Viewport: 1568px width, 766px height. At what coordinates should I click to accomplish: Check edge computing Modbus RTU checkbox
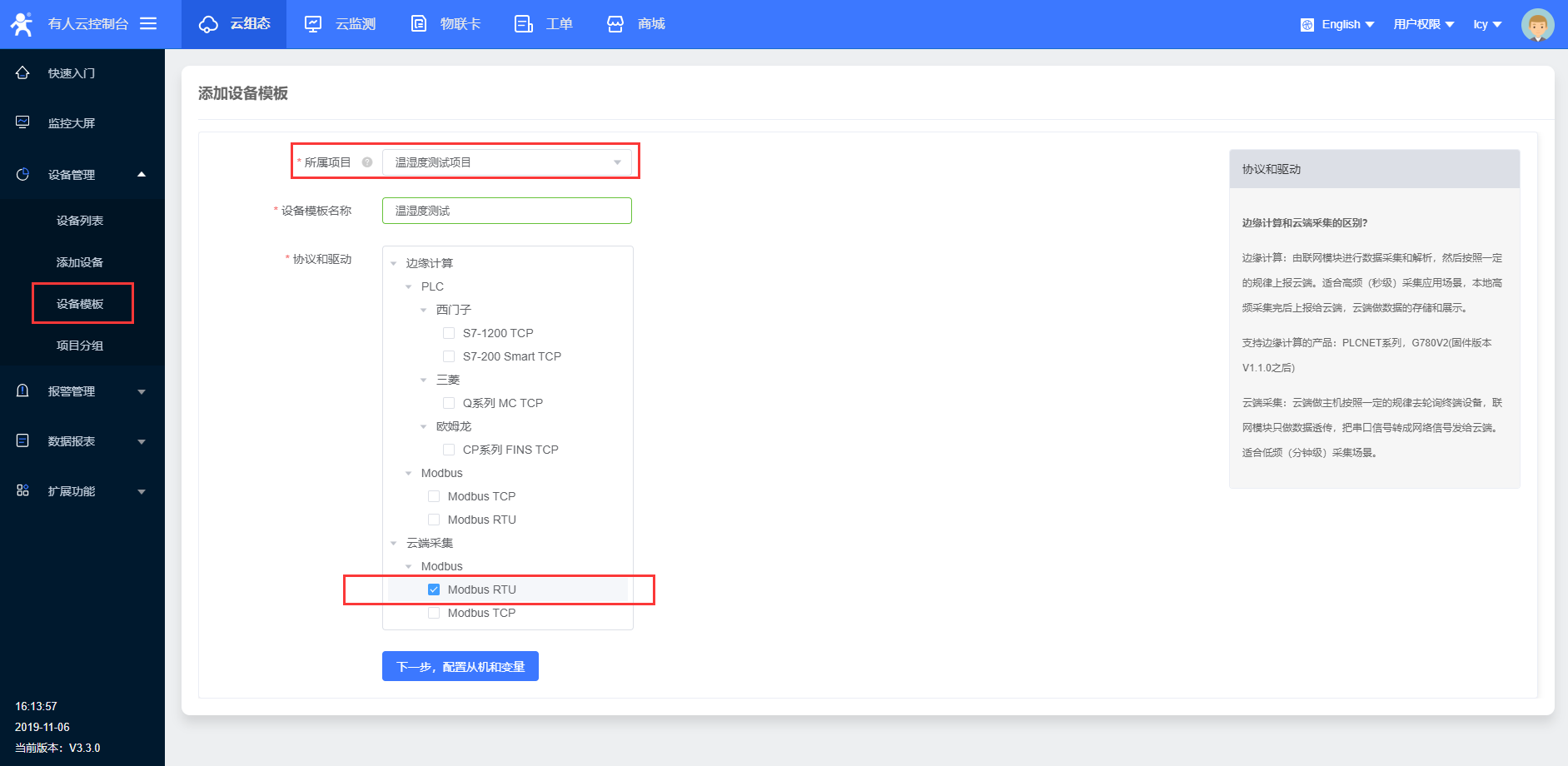click(434, 520)
